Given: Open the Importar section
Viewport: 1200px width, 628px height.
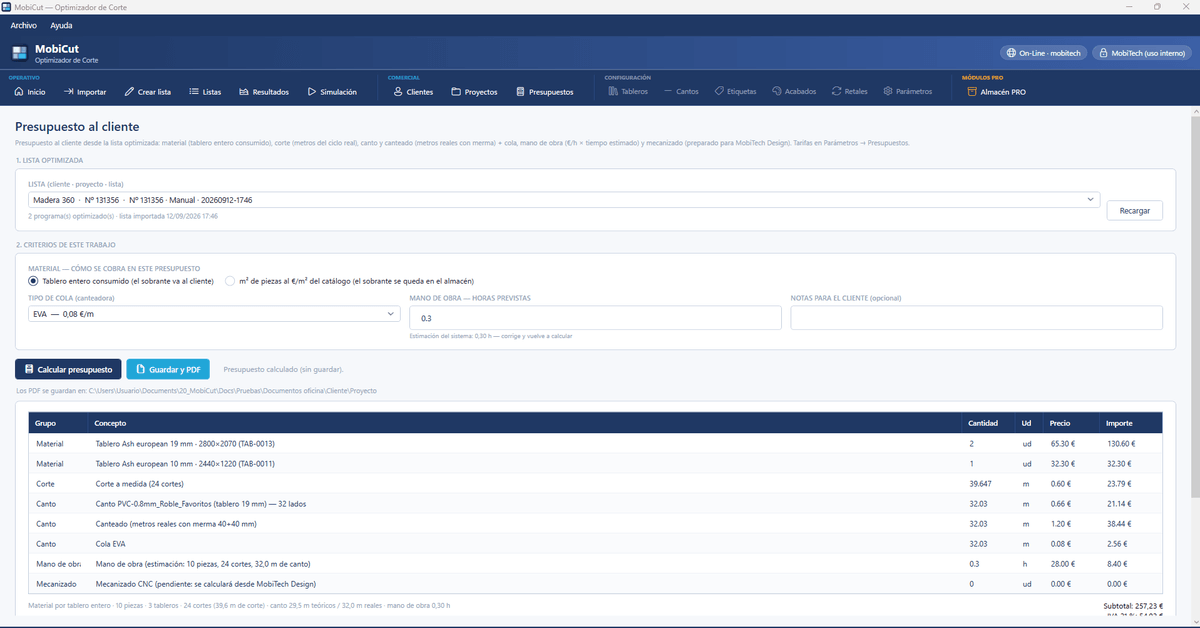Looking at the screenshot, I should [x=85, y=91].
